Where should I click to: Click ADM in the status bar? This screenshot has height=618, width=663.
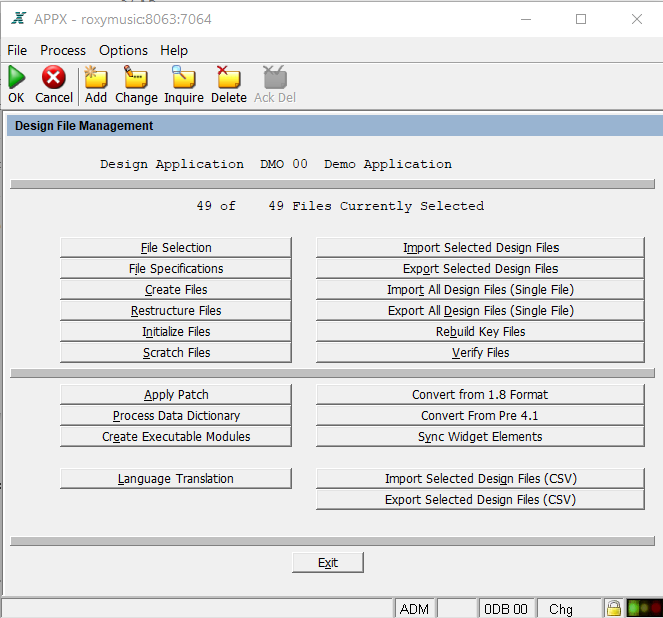414,609
